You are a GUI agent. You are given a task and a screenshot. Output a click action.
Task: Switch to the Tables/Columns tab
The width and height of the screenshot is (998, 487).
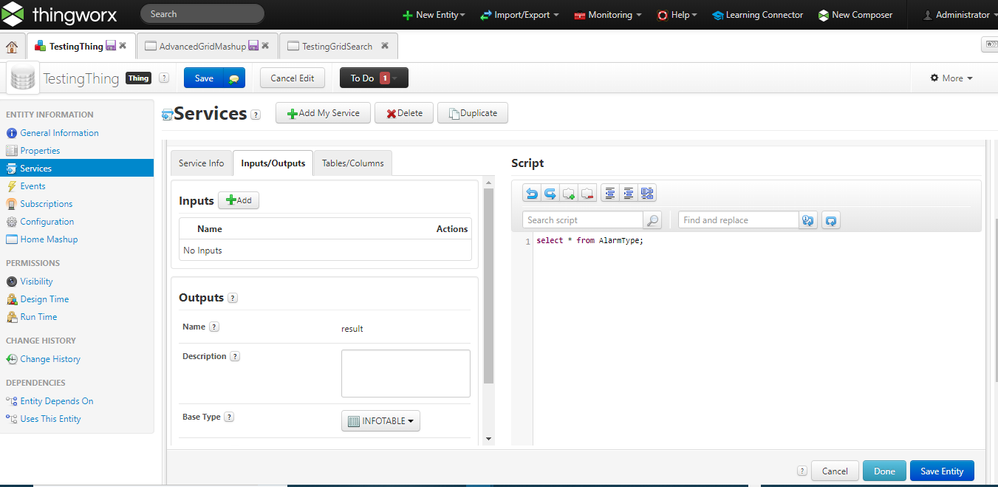tap(351, 163)
